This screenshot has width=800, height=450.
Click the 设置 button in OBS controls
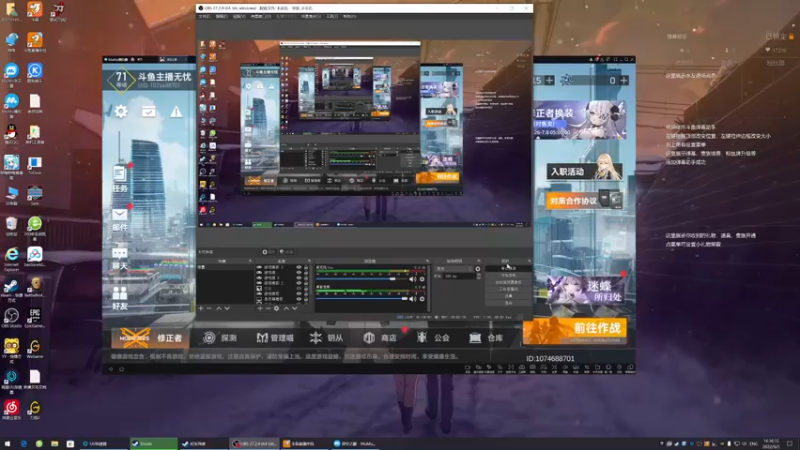coord(508,295)
